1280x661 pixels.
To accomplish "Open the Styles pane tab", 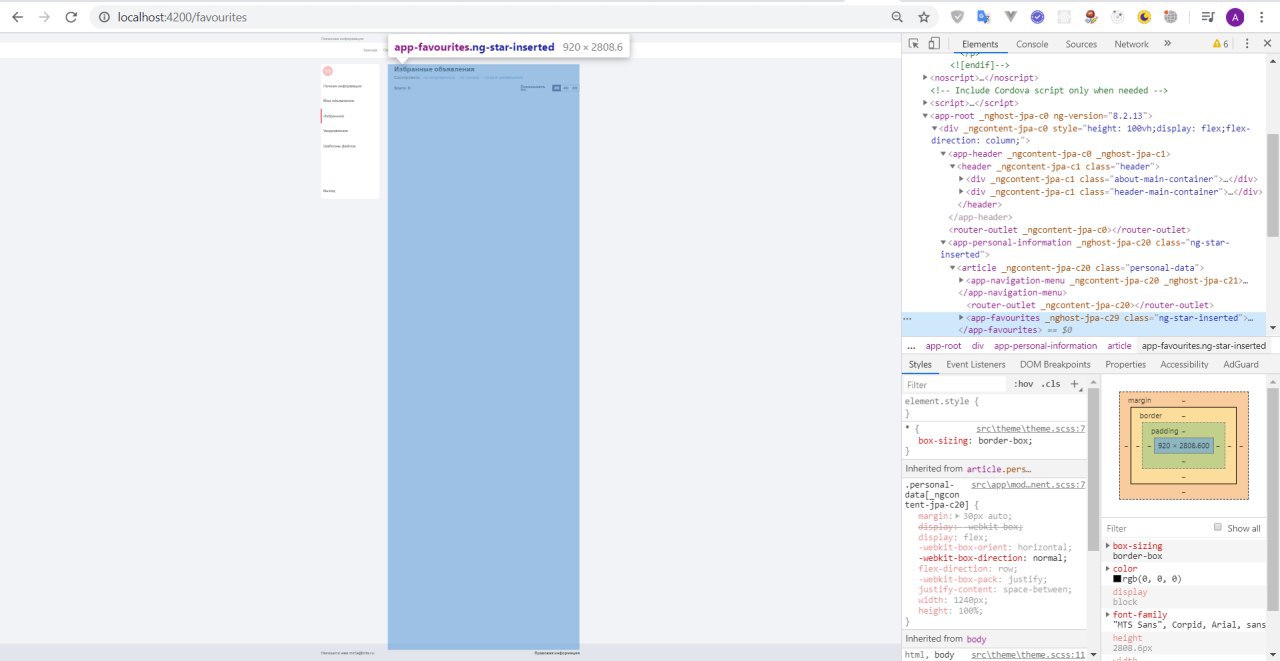I will click(920, 365).
